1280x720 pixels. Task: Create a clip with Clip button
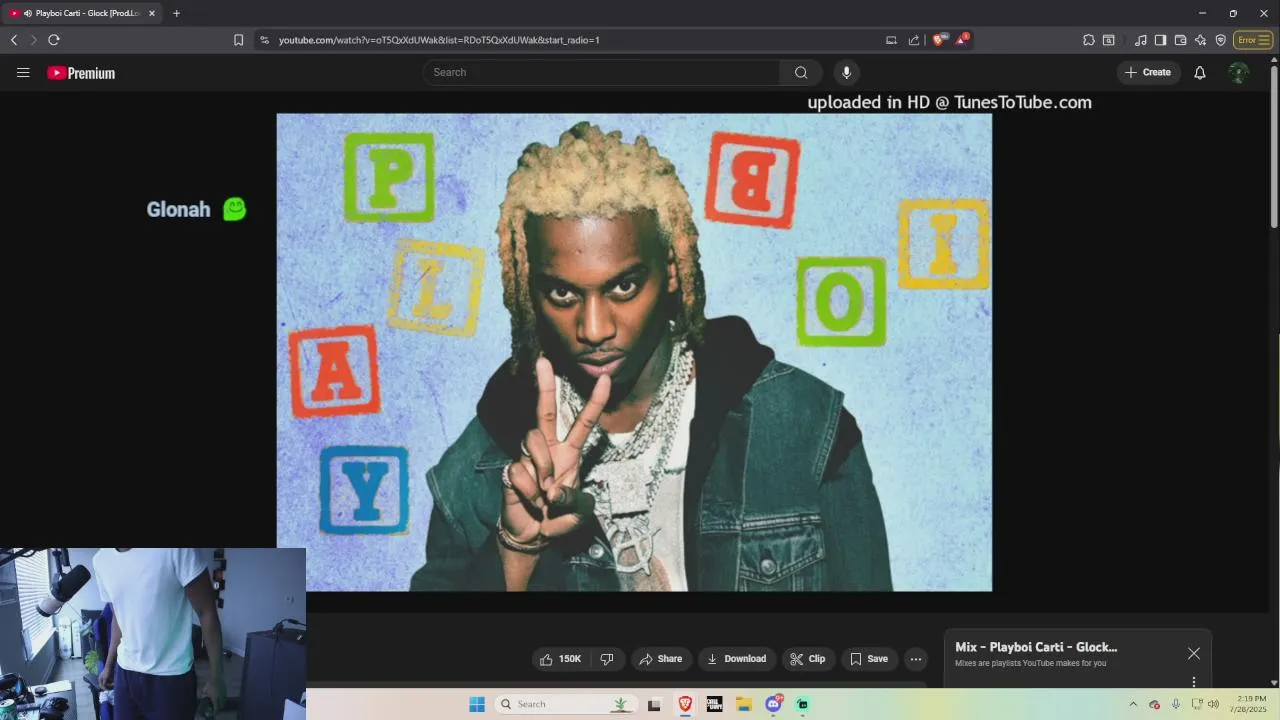(807, 659)
